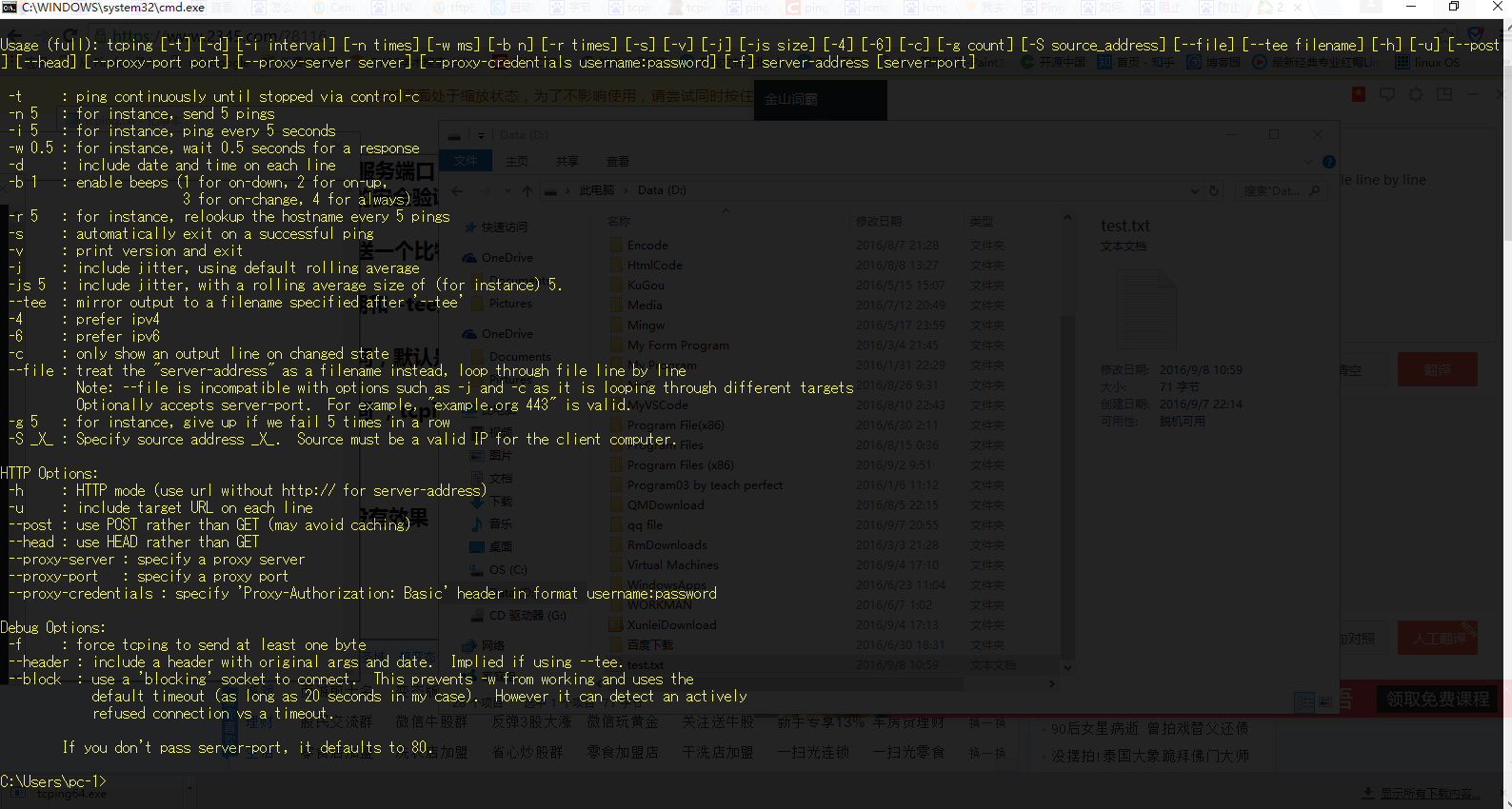This screenshot has width=1512, height=809.
Task: Select 音乐 in Explorer navigation pane
Action: (501, 524)
